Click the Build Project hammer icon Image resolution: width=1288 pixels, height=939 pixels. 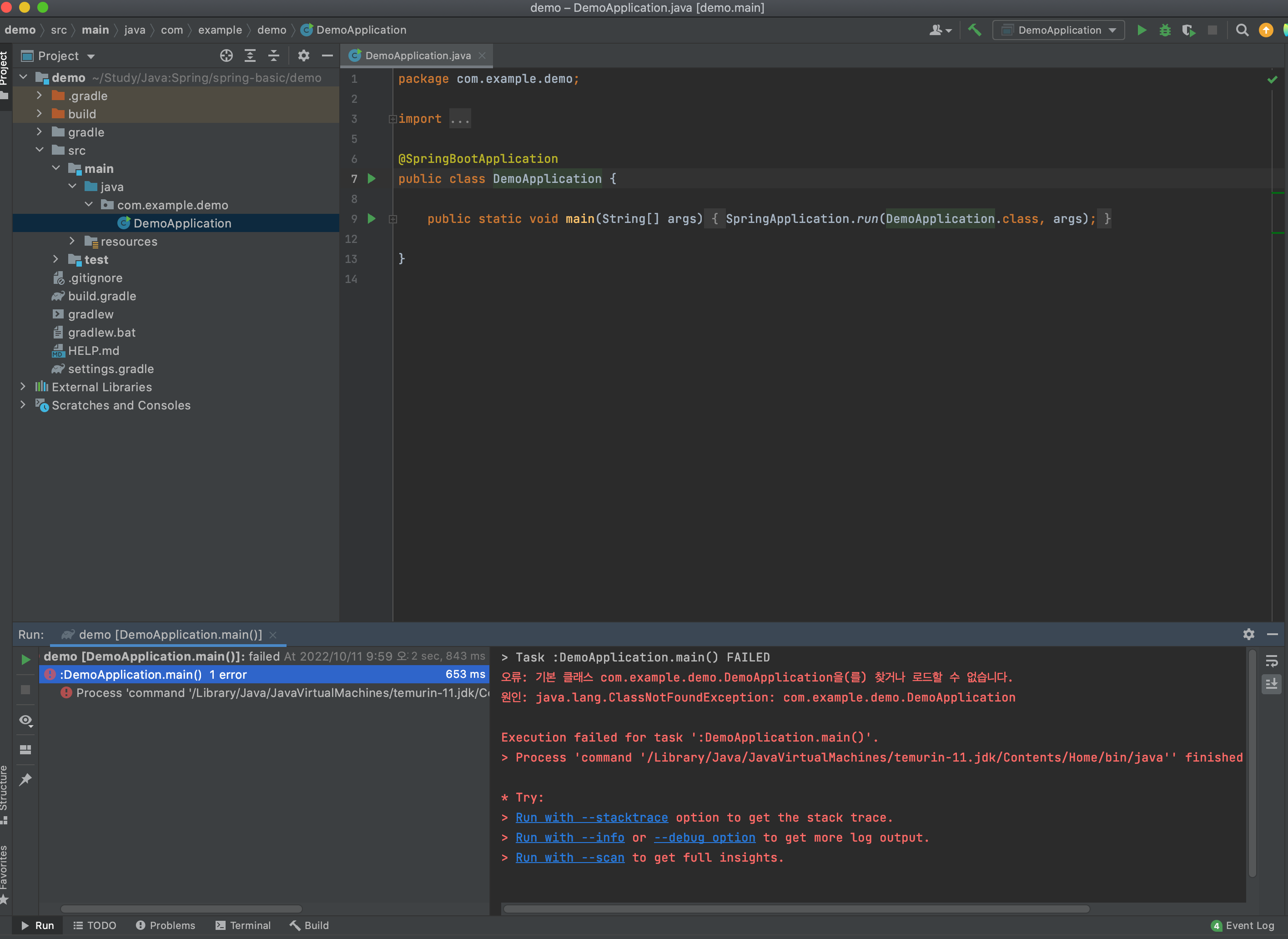click(974, 30)
